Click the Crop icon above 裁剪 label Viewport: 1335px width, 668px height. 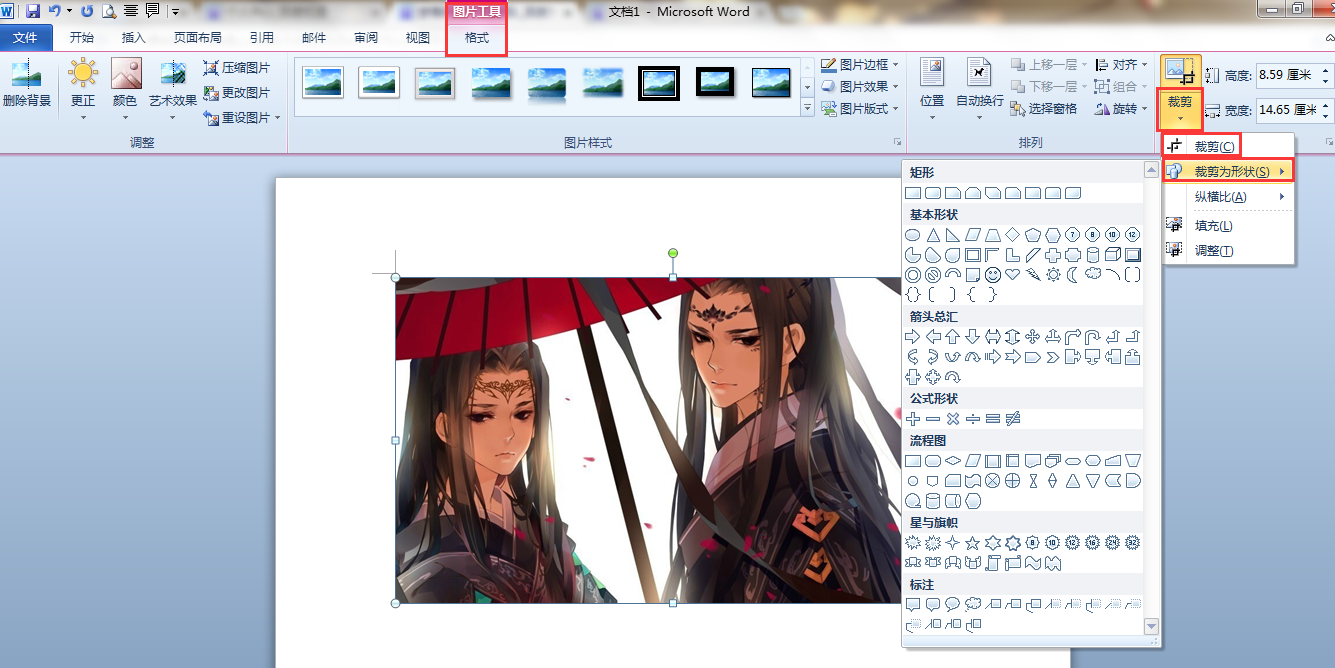1180,72
